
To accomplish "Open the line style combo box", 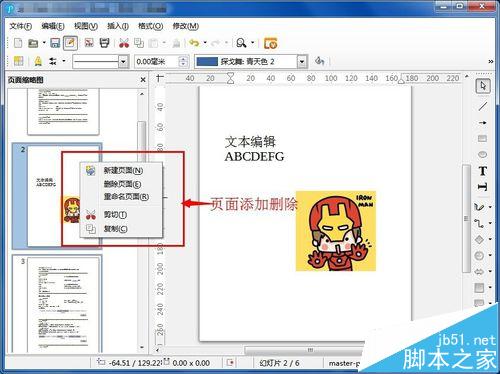I will point(101,62).
